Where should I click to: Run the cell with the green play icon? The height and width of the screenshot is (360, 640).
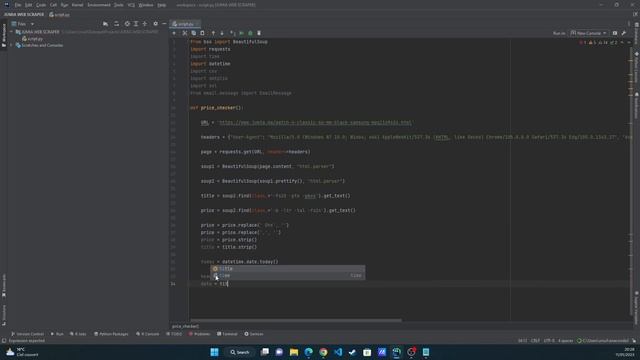tap(242, 33)
